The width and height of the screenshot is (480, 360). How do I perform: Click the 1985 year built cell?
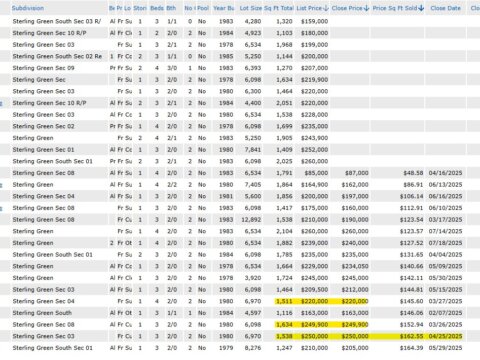pyautogui.click(x=226, y=56)
